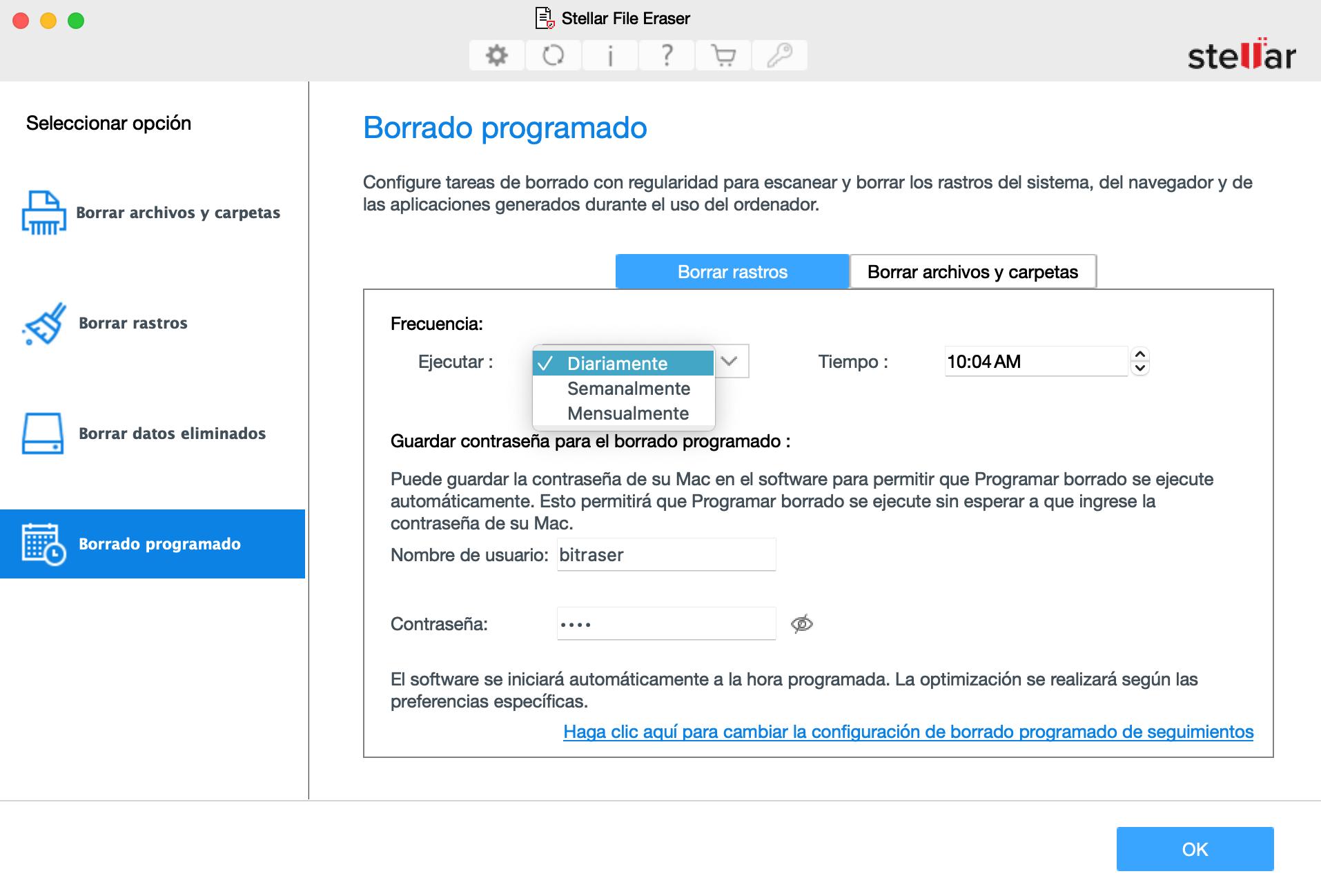Click the Tiempo 10:04 AM field
The height and width of the screenshot is (896, 1321).
1035,361
